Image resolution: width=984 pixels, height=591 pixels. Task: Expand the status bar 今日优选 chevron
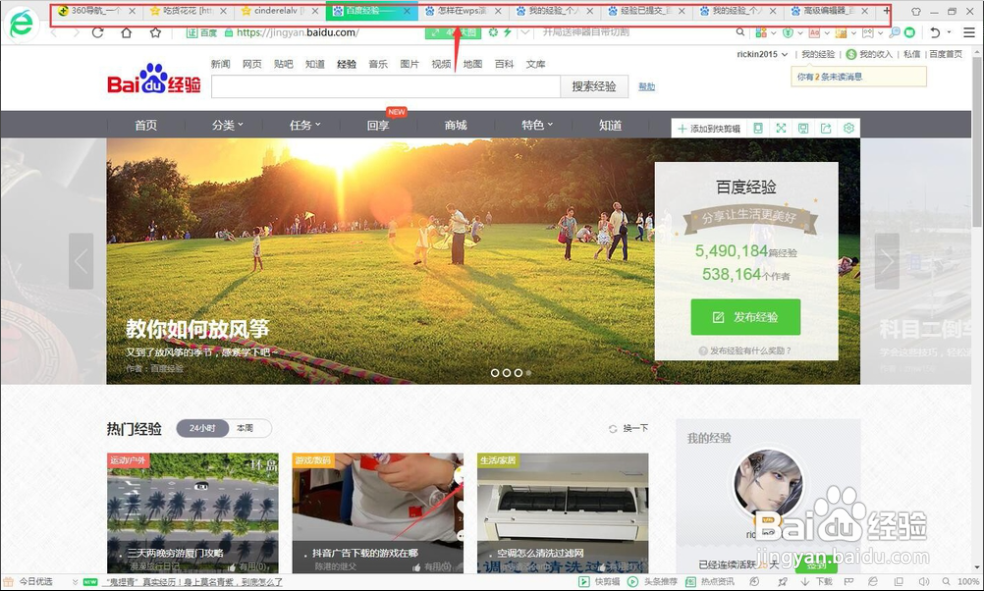(75, 582)
